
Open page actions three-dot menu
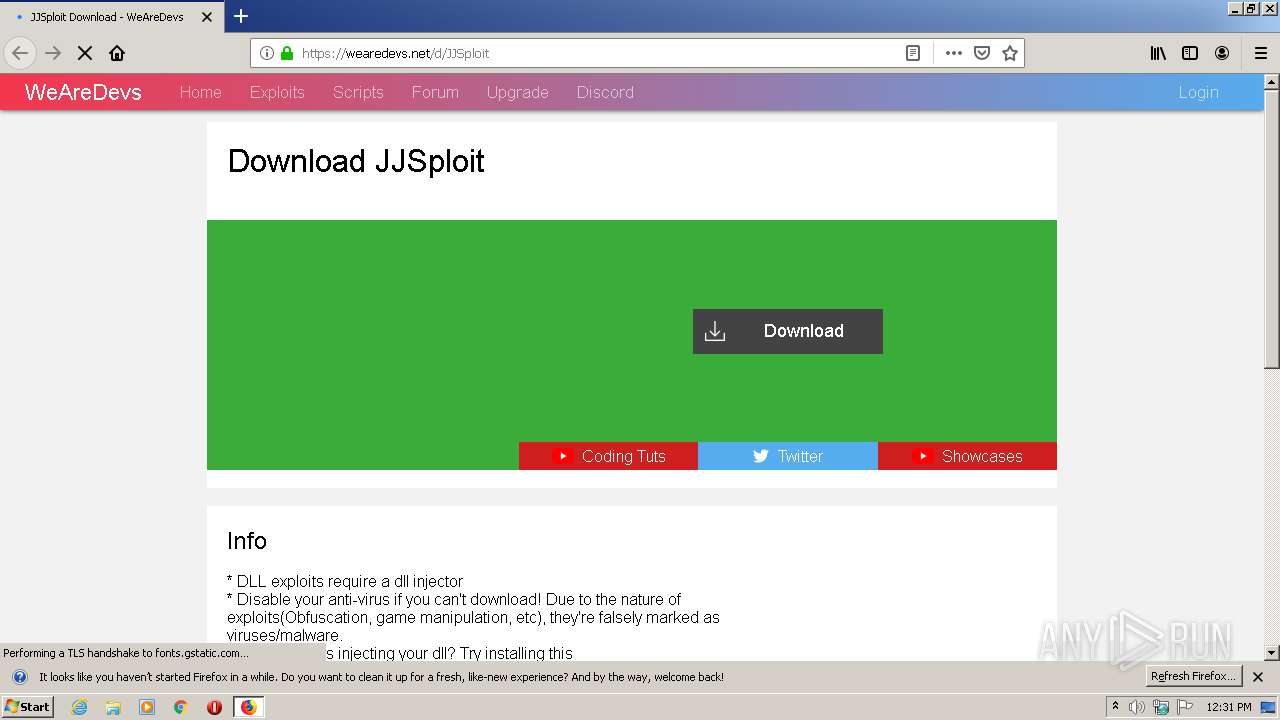pyautogui.click(x=954, y=53)
